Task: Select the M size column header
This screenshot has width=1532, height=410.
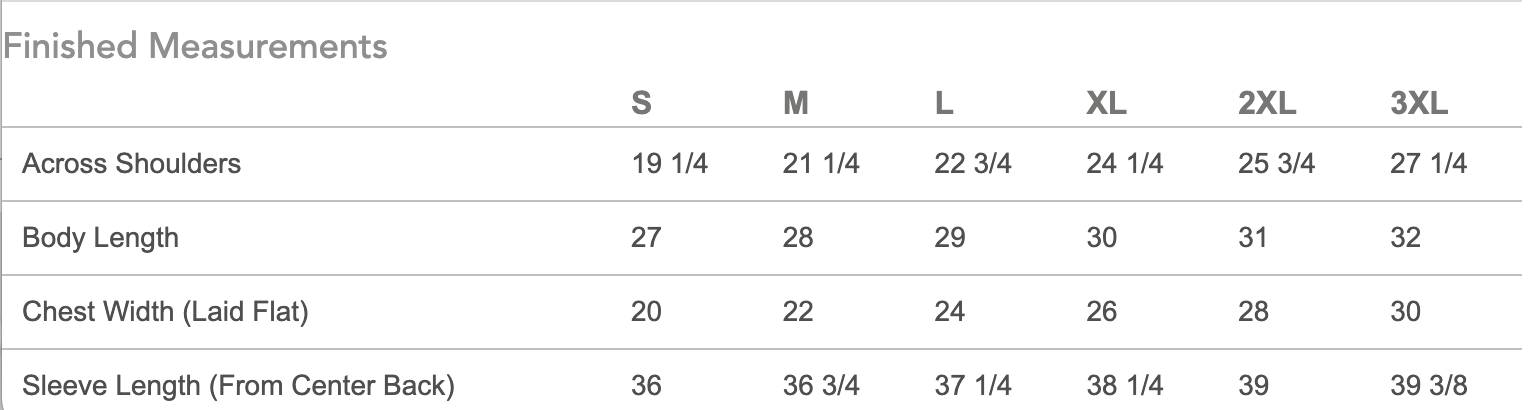Action: tap(796, 103)
